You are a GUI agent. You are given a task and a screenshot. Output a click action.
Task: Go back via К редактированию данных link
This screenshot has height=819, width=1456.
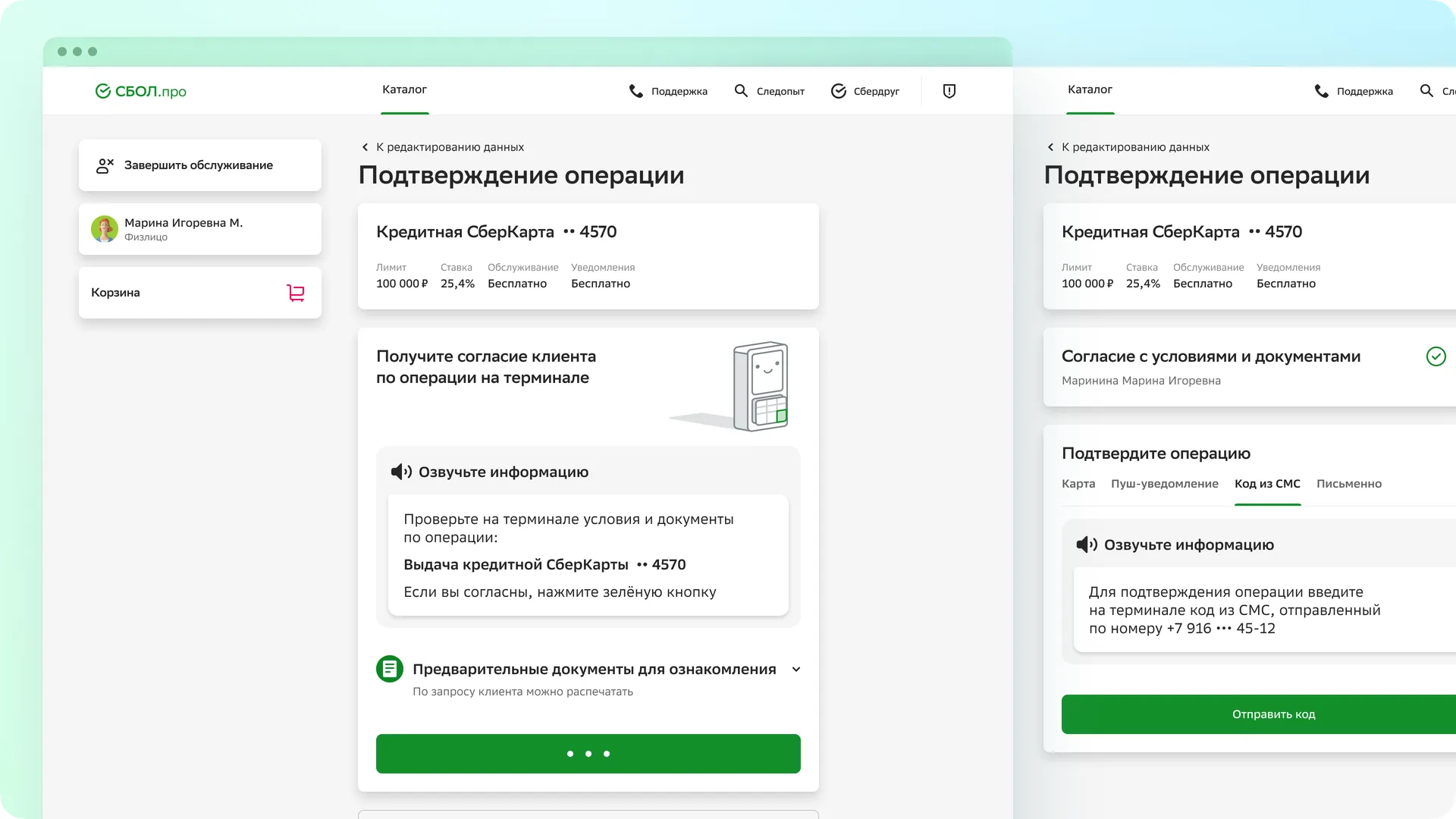(x=442, y=147)
